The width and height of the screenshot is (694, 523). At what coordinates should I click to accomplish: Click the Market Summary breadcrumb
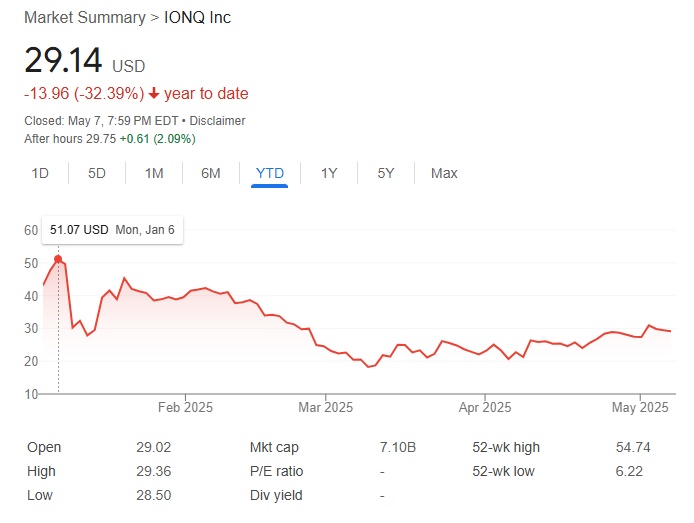[x=84, y=18]
